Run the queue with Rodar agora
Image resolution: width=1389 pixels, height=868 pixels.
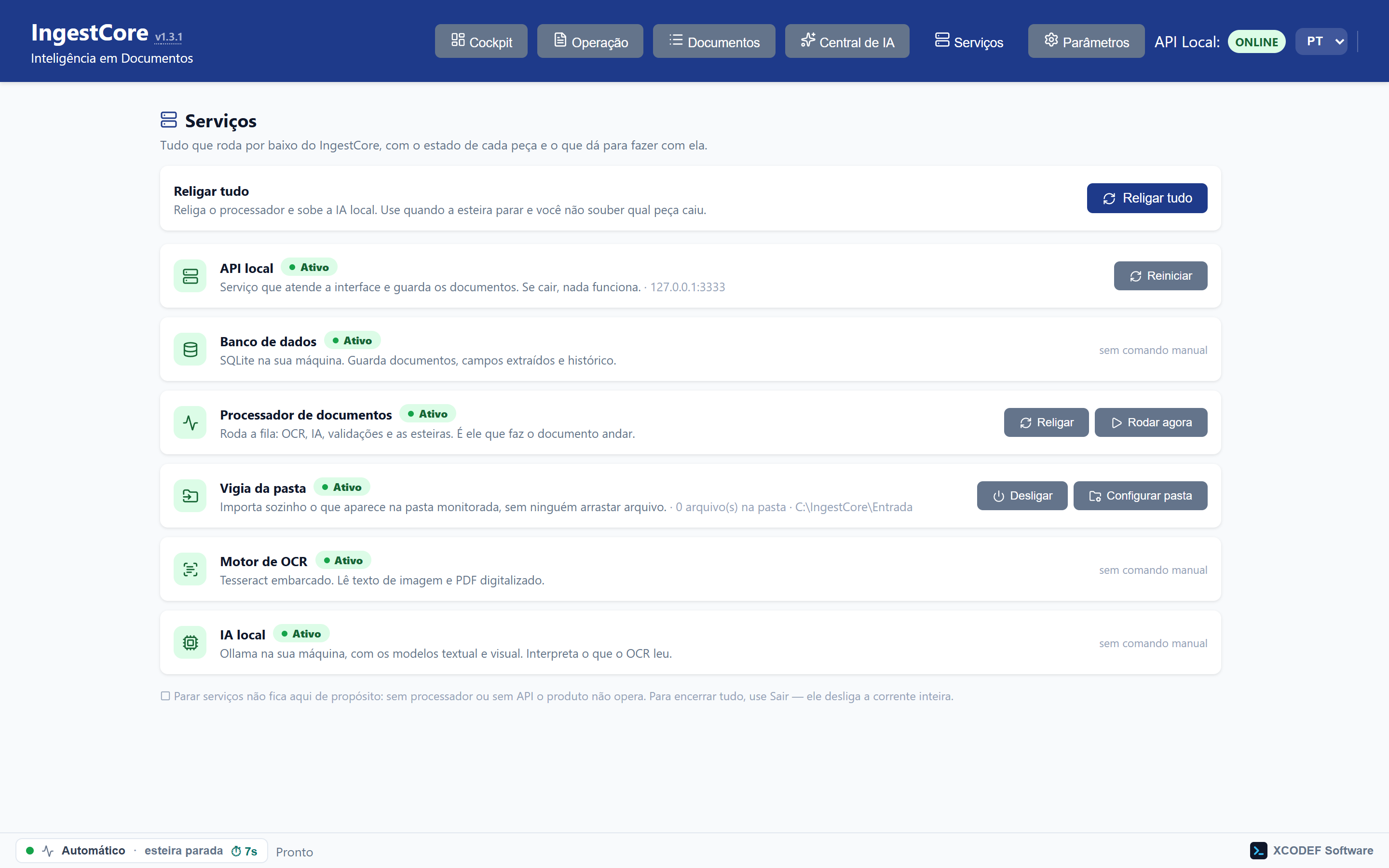pyautogui.click(x=1151, y=422)
